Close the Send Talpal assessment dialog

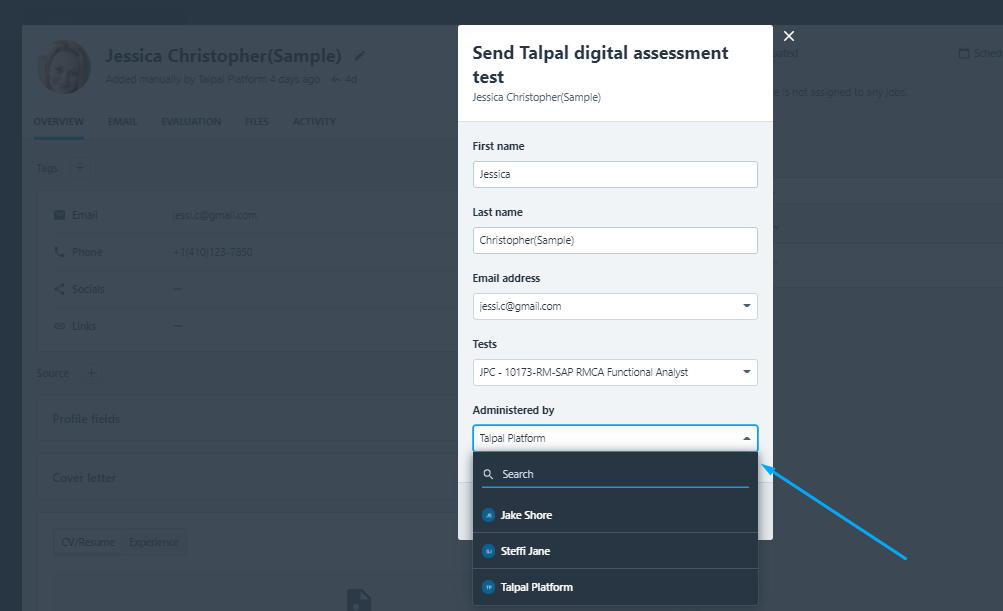pos(789,36)
